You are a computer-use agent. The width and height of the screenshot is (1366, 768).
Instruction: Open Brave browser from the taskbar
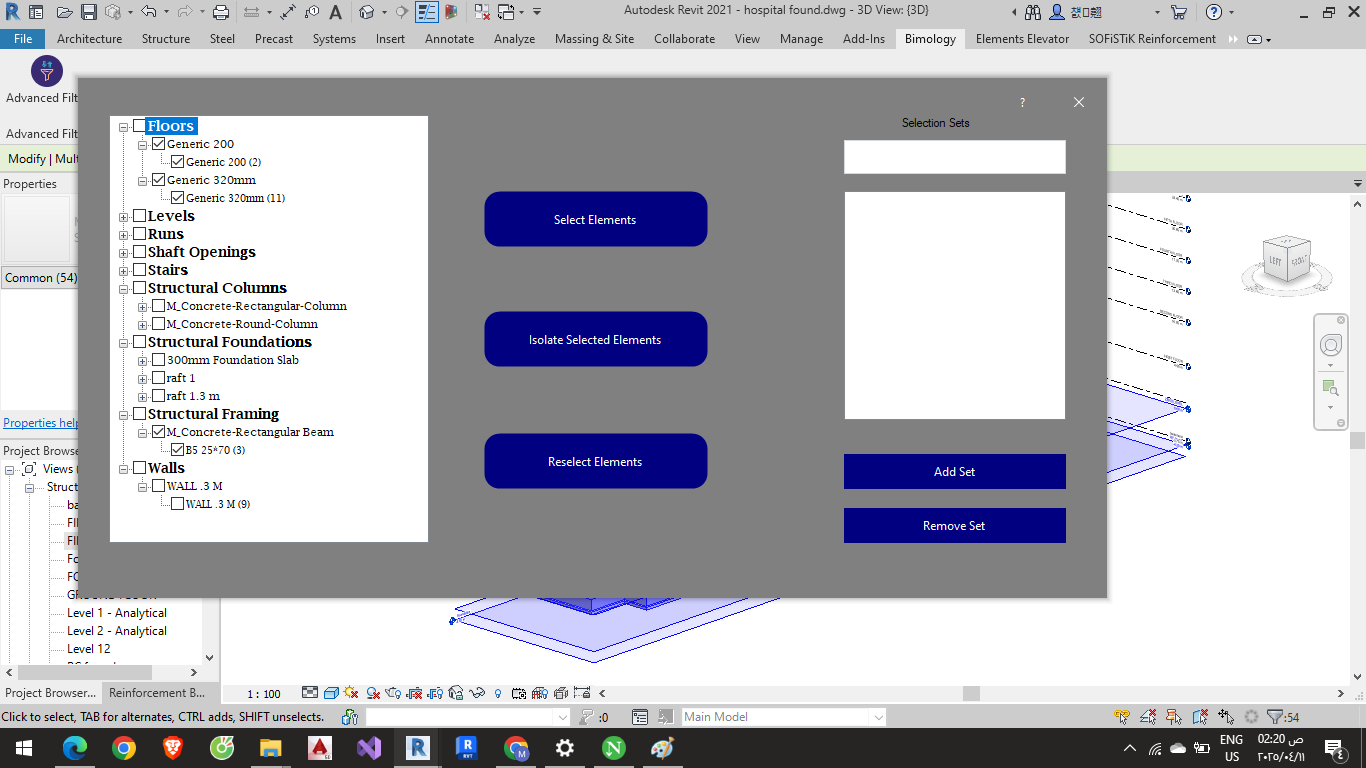[x=173, y=748]
